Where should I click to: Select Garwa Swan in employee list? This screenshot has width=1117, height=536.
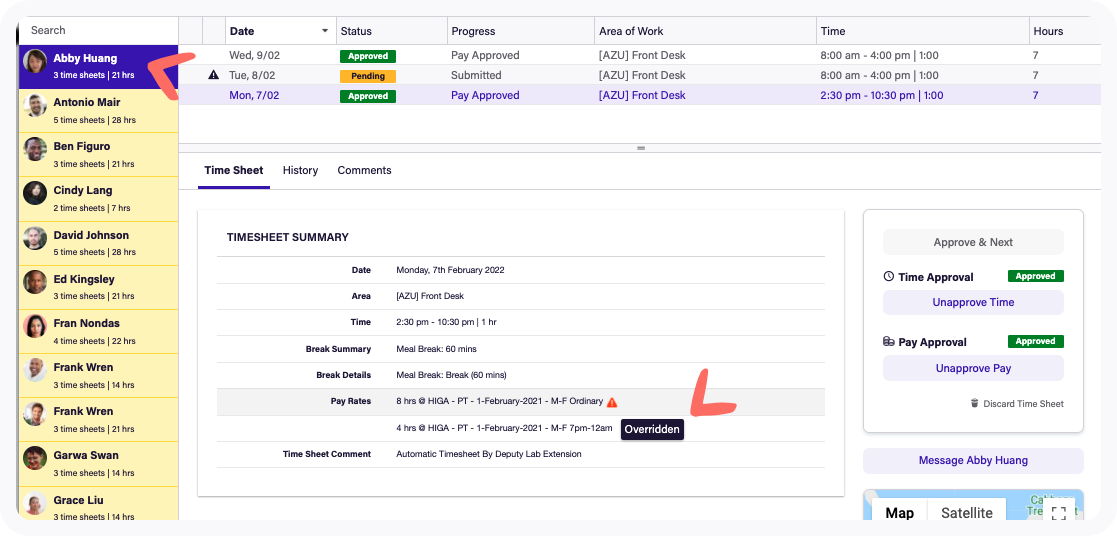[x=98, y=464]
